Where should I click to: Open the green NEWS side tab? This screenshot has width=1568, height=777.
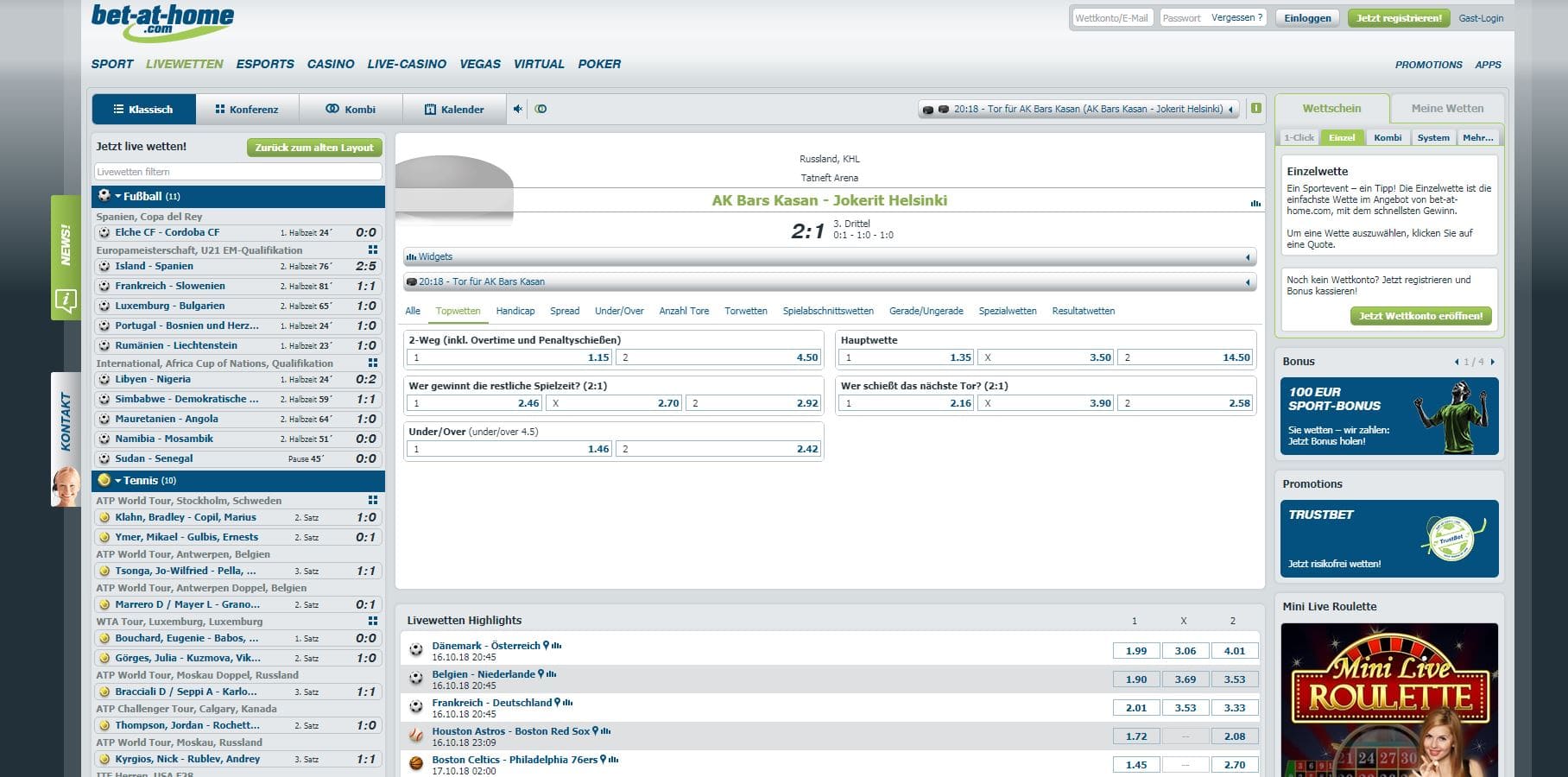click(66, 258)
